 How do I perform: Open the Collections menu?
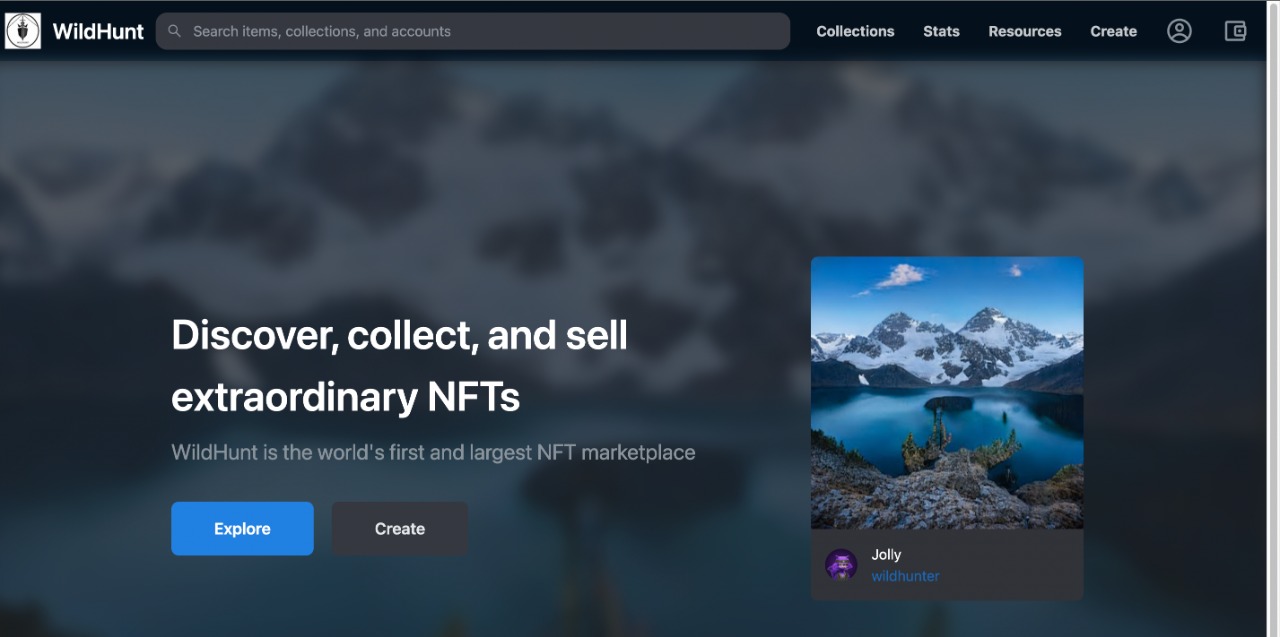[x=855, y=31]
